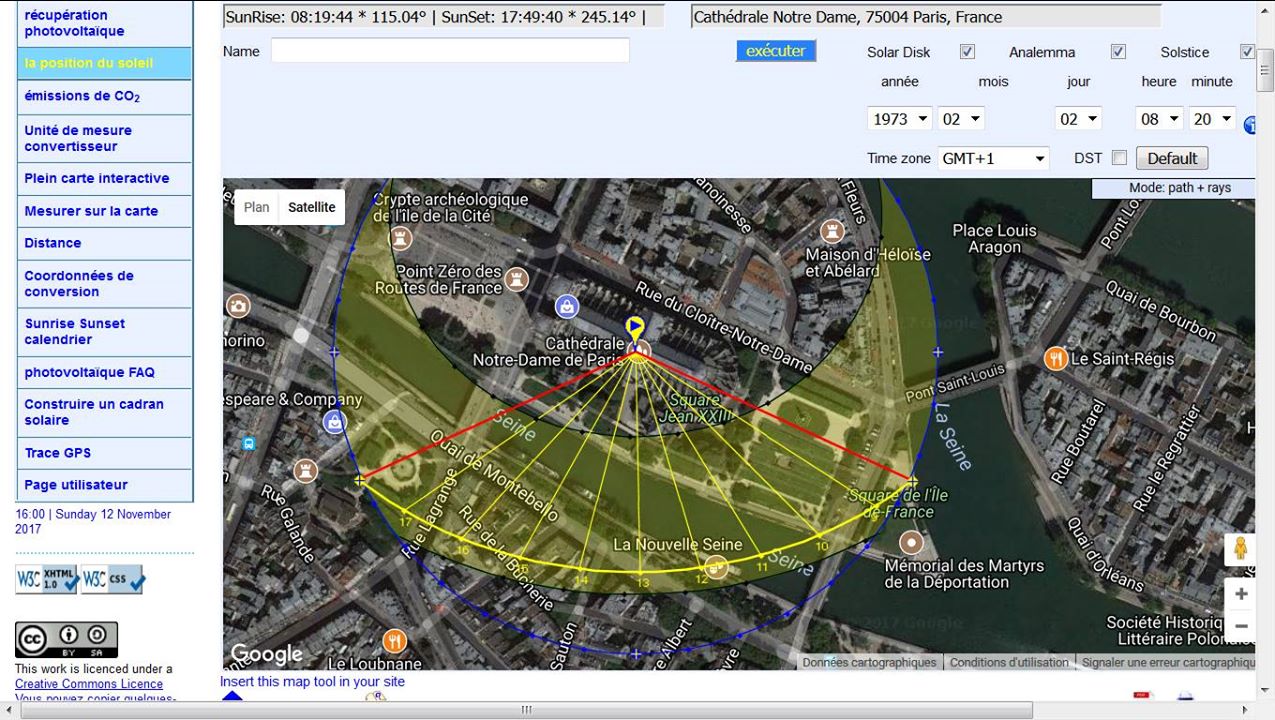Click the address field with Cathédrale Notre Dame
Viewport: 1275px width, 720px height.
(926, 17)
